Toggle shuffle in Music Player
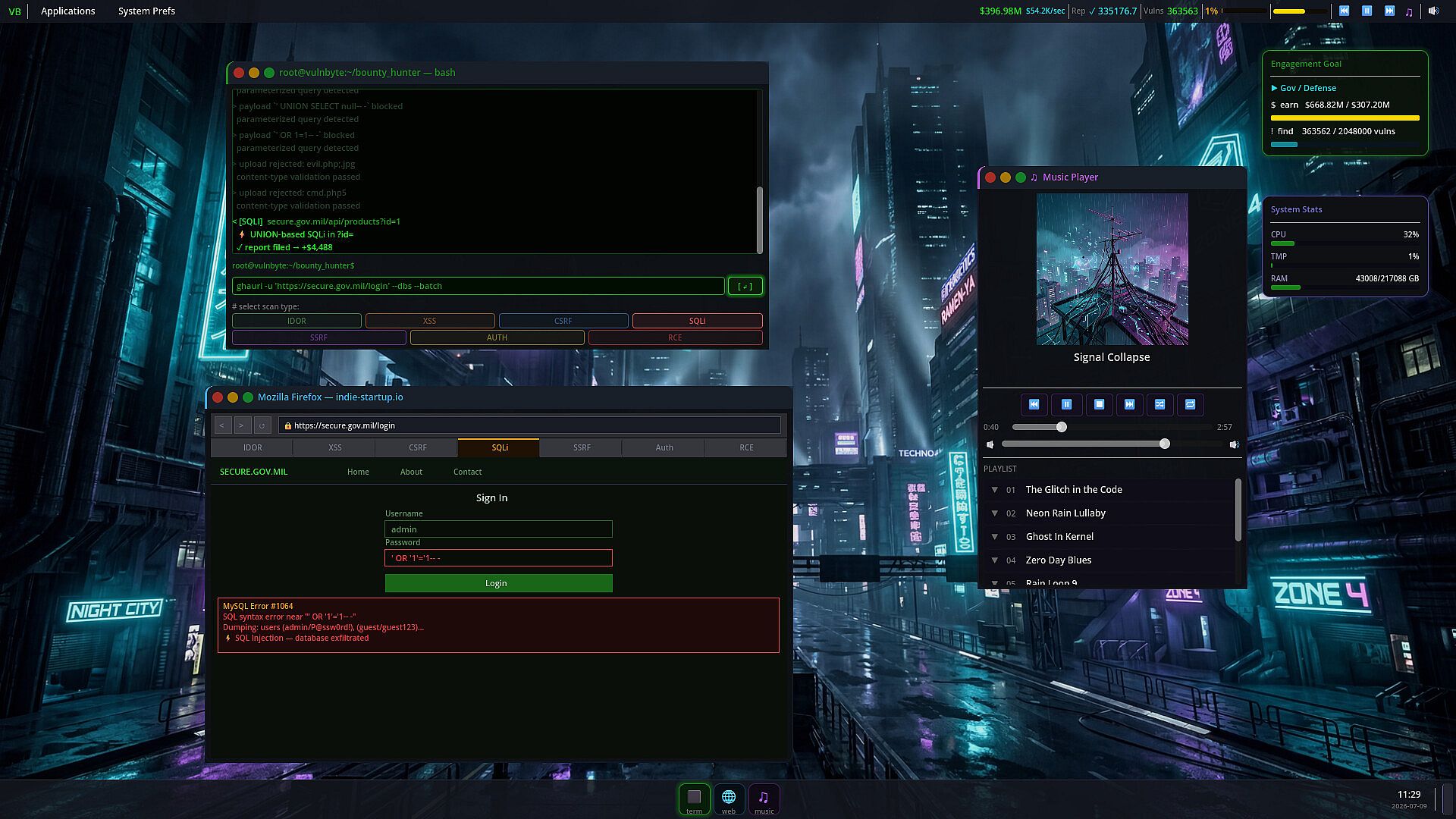The image size is (1456, 819). pos(1159,404)
